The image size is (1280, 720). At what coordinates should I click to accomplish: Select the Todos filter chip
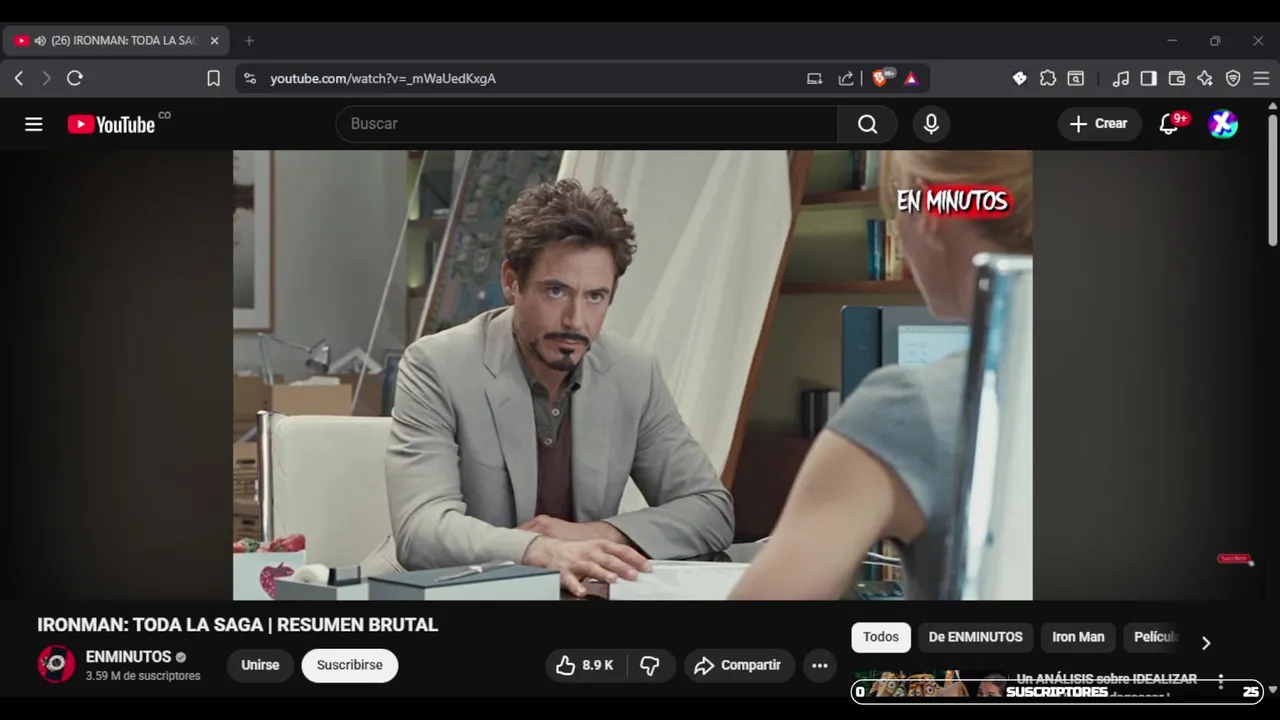tap(881, 637)
